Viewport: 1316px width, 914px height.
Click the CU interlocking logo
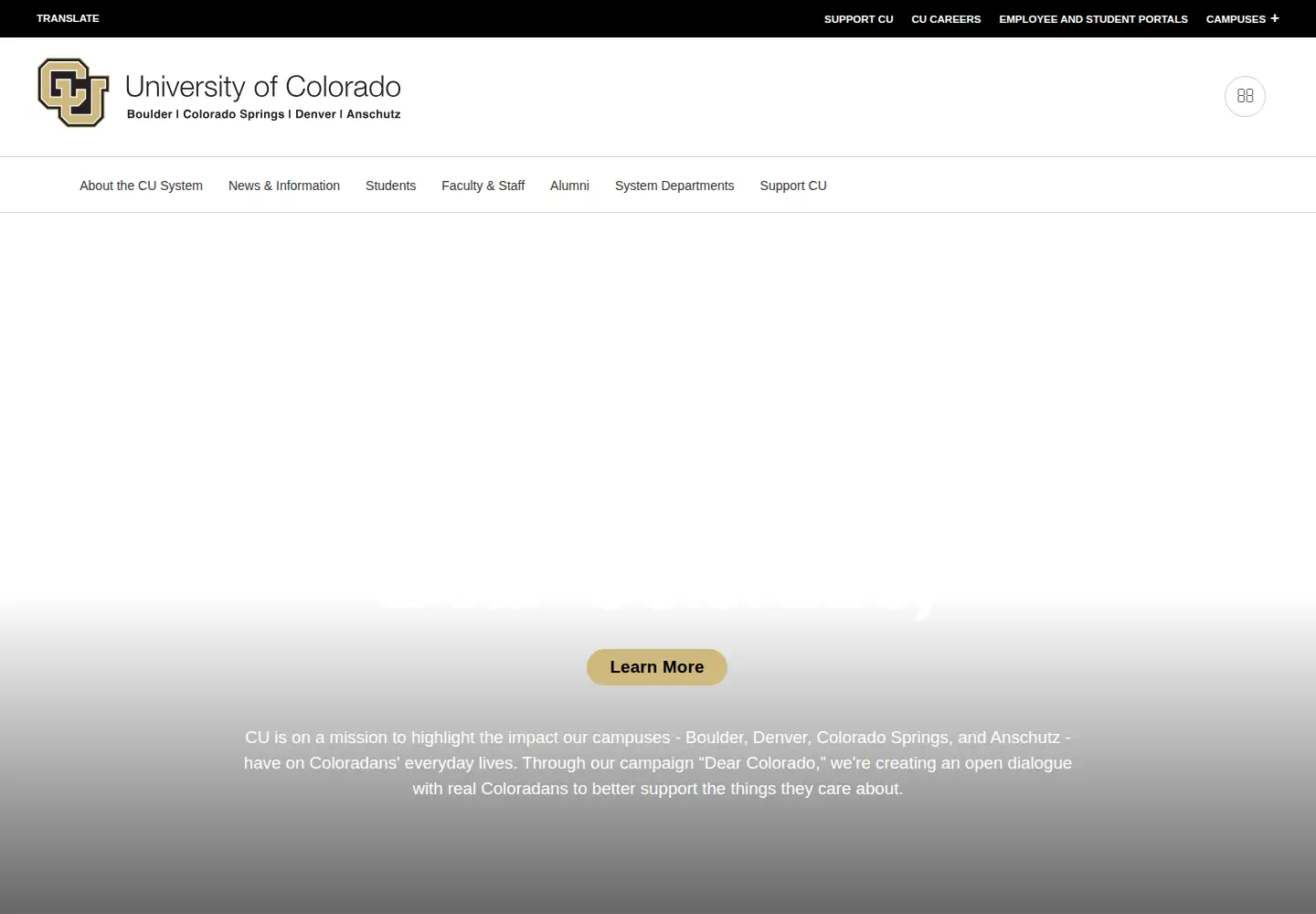[73, 92]
